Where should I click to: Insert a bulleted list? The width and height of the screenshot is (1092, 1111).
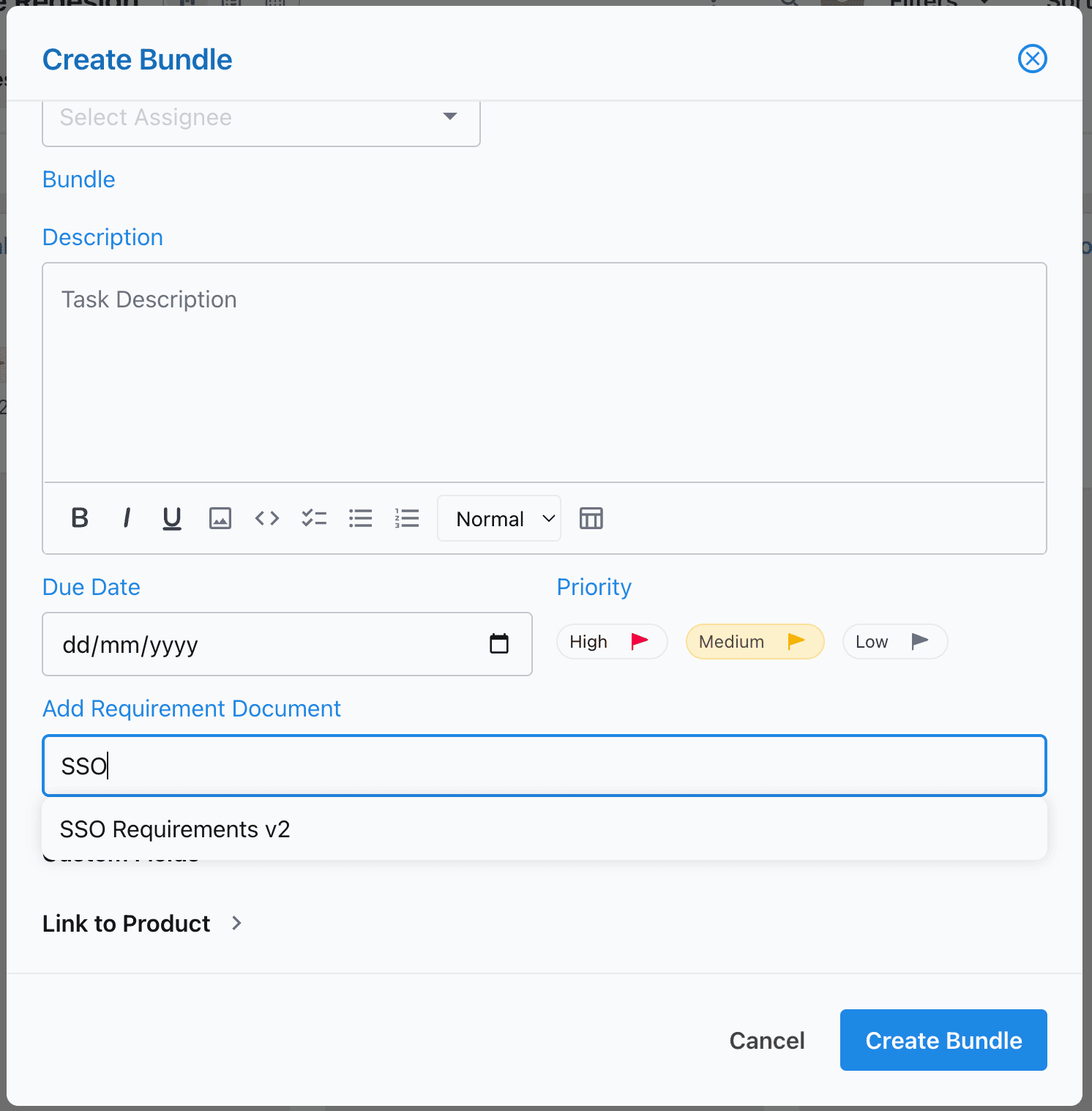click(x=361, y=518)
